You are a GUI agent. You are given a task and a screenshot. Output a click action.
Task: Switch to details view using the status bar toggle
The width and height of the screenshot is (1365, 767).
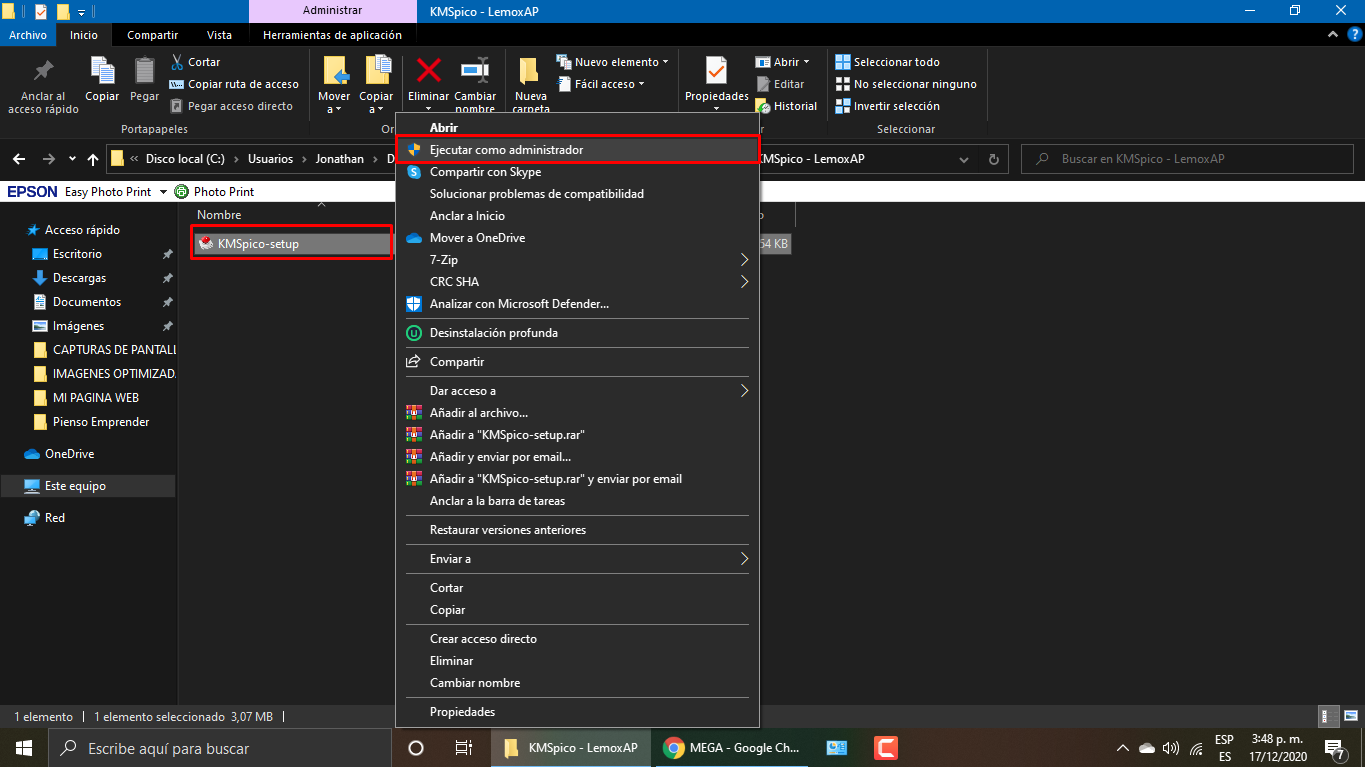click(1329, 717)
